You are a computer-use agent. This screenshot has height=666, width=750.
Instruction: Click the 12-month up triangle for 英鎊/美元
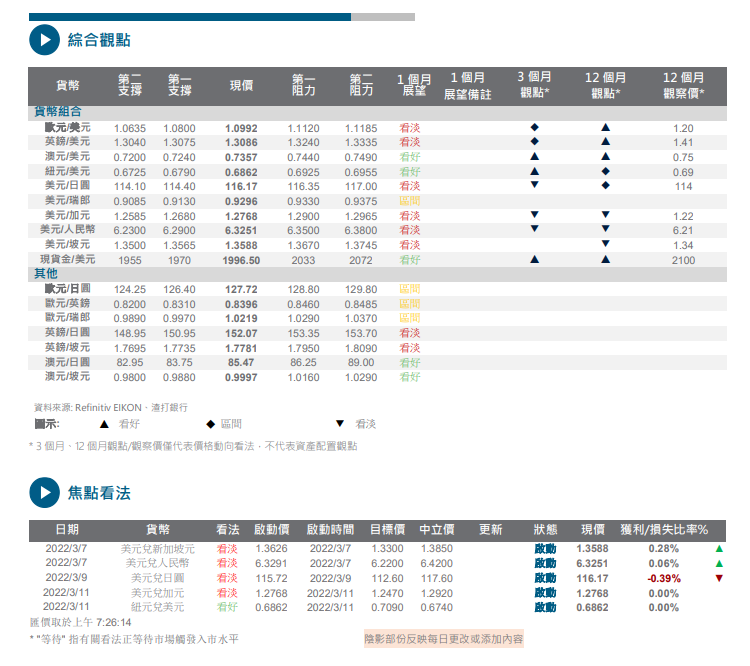pos(606,141)
